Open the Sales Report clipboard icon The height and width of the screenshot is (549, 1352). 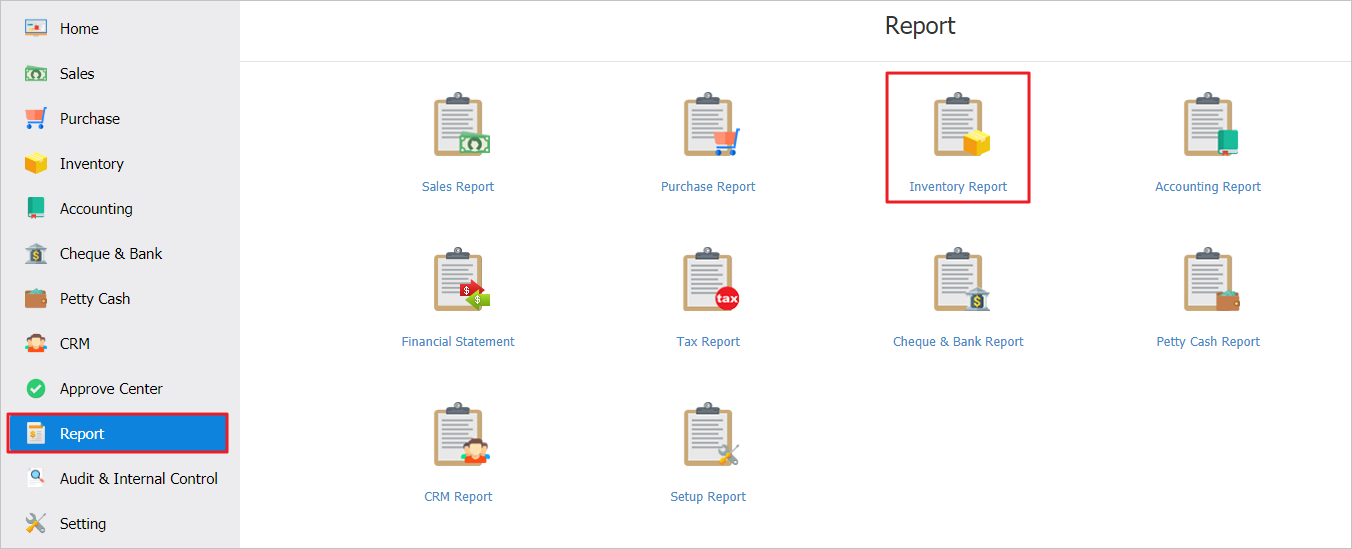tap(460, 126)
